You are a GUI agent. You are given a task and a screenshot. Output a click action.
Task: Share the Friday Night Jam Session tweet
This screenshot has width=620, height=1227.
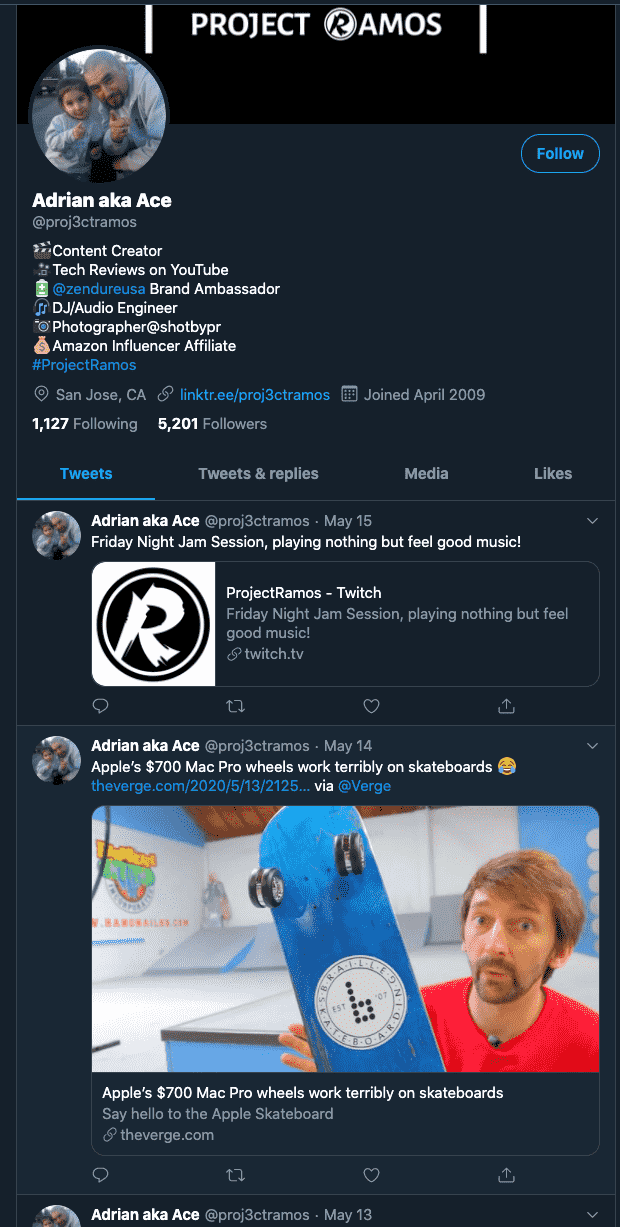[506, 706]
